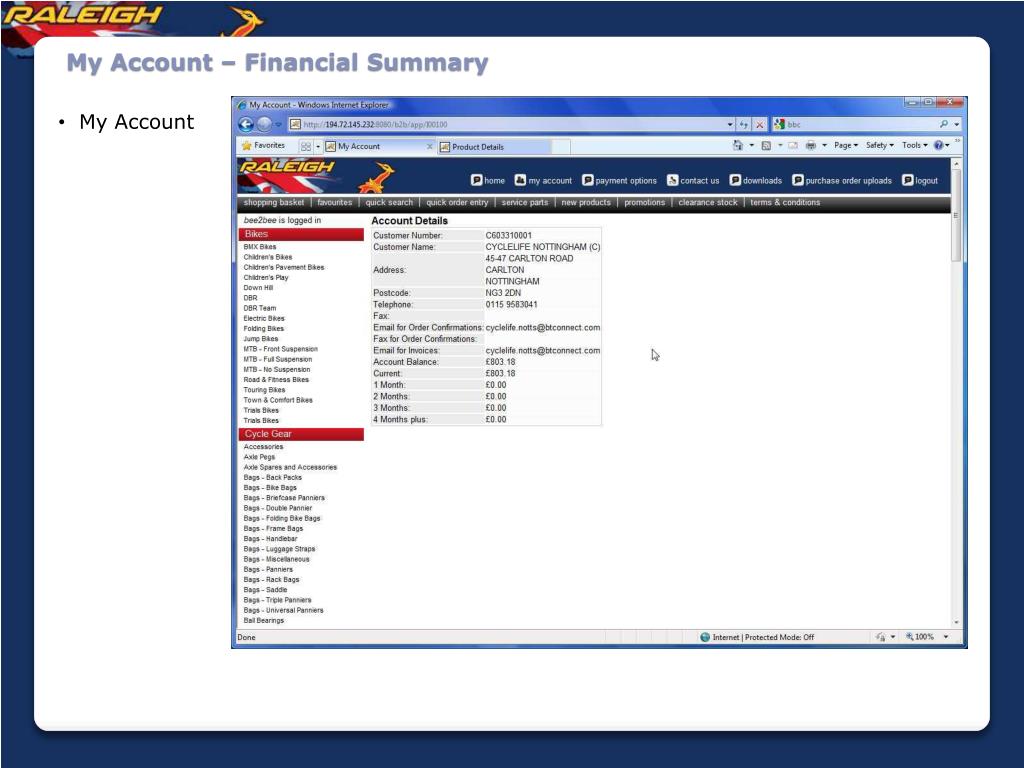The image size is (1024, 768).
Task: Select Accessories under Cycle Gear
Action: click(x=263, y=447)
